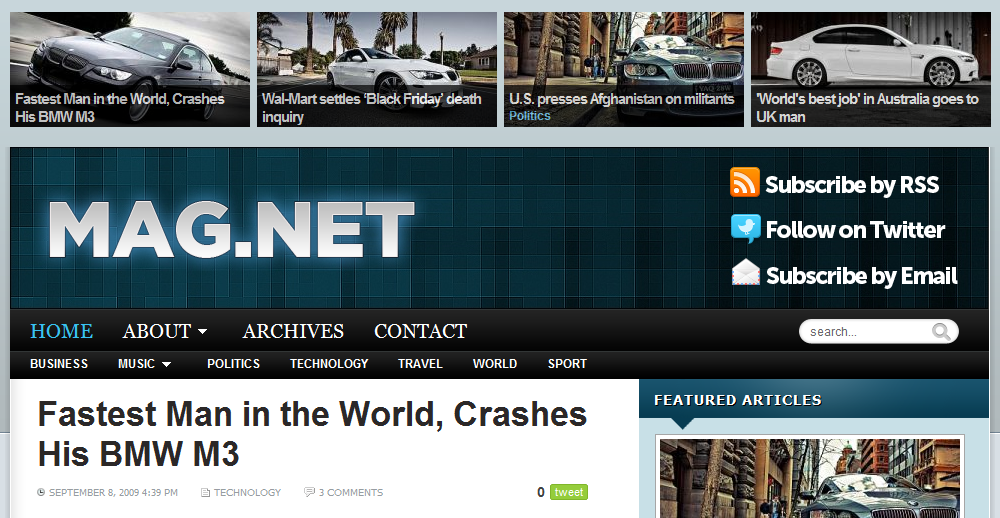Open the Featured Articles car image
The width and height of the screenshot is (1000, 518).
pyautogui.click(x=810, y=478)
